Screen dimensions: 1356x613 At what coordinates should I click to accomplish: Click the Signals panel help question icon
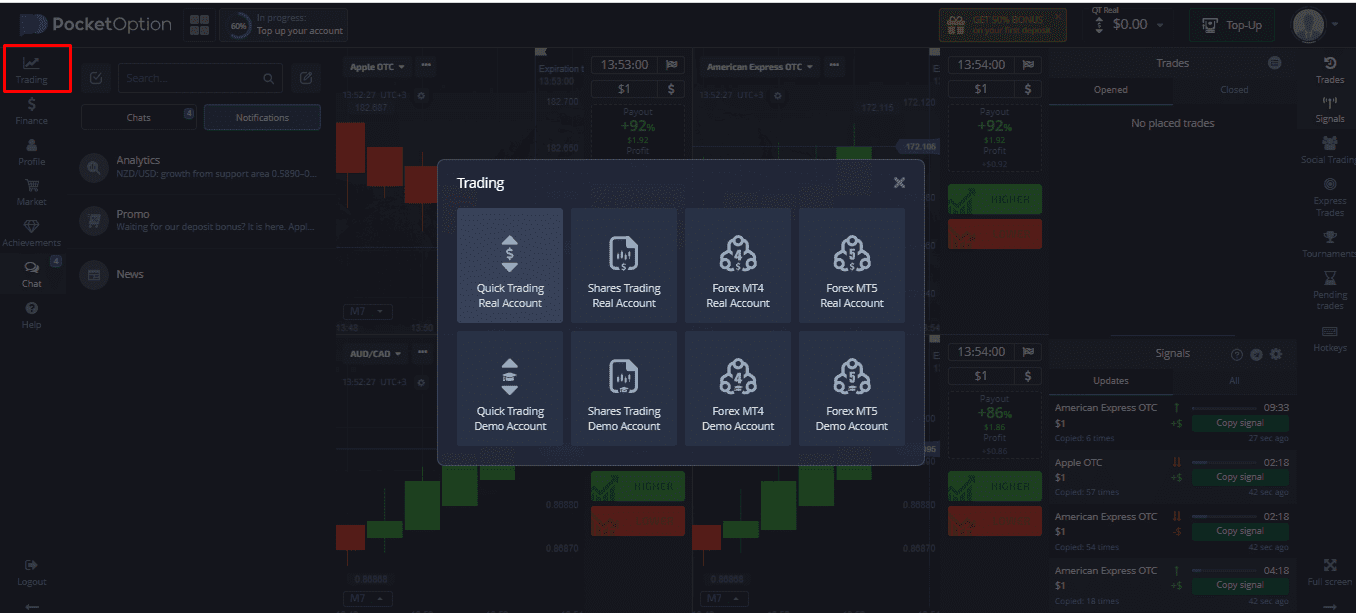(x=1237, y=354)
